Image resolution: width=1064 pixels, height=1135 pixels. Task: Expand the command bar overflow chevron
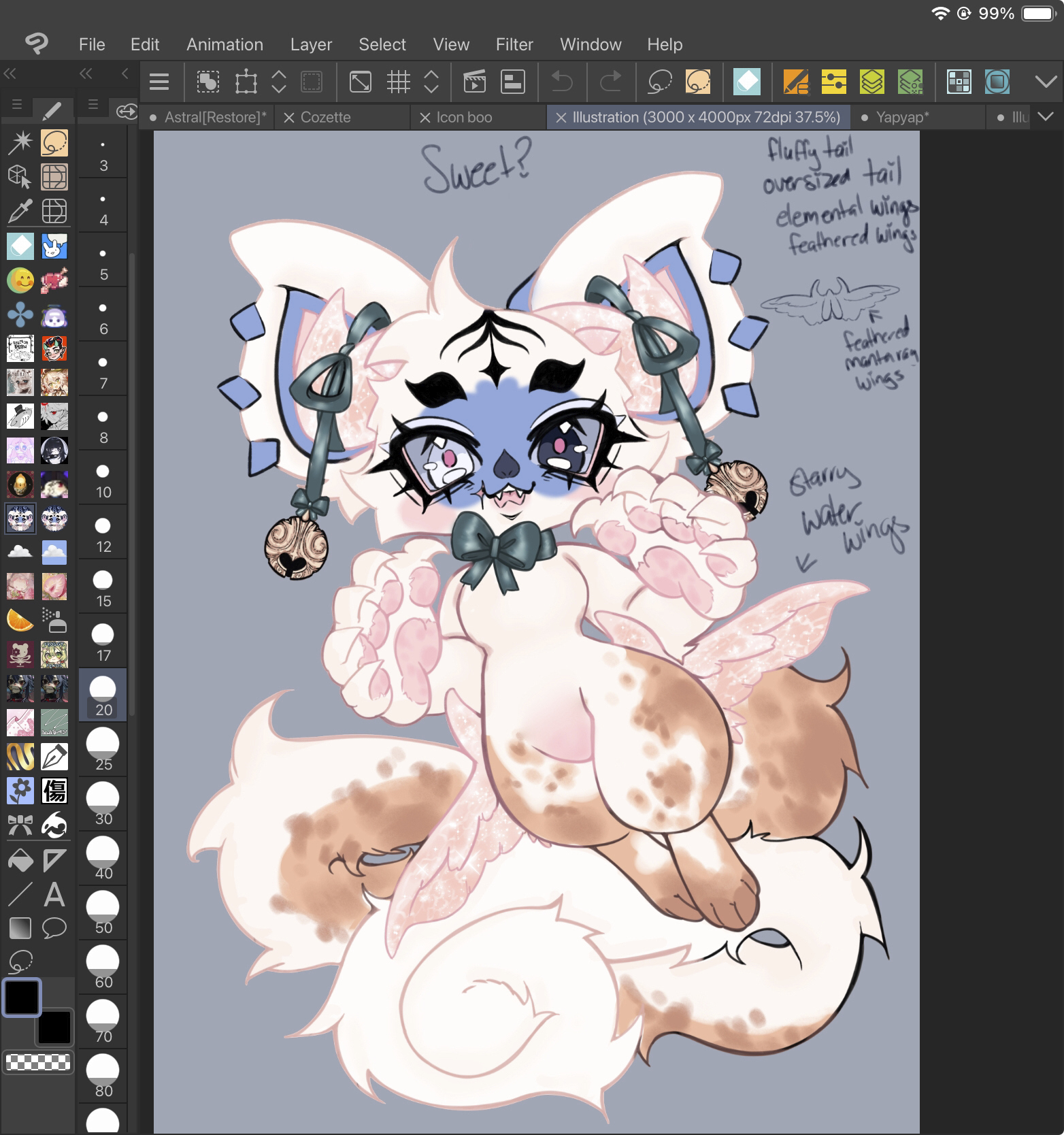(1046, 82)
